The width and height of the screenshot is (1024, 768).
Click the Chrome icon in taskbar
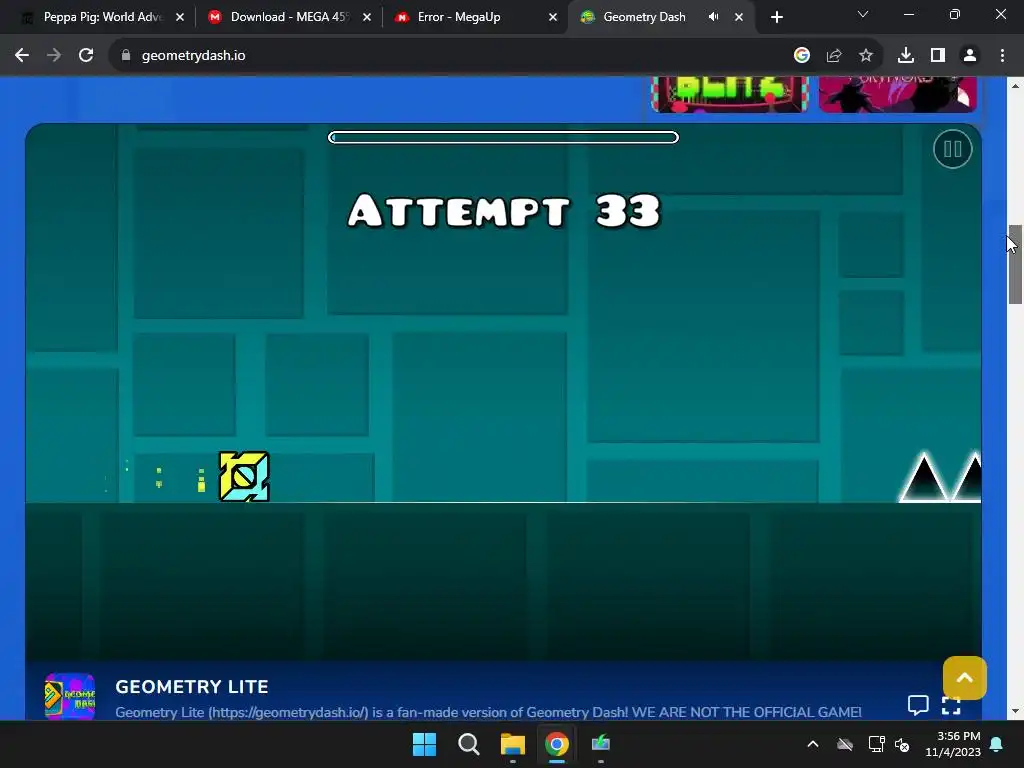pos(557,744)
